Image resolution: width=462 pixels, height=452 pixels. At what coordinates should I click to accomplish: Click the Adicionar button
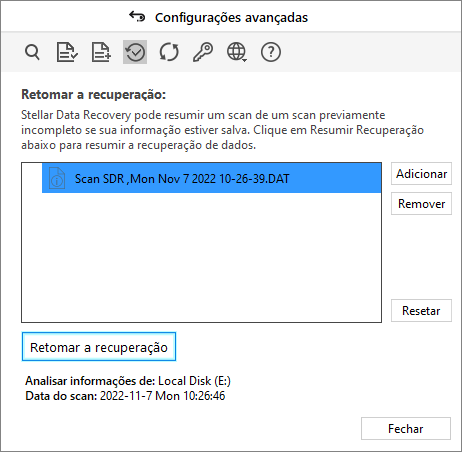coord(421,174)
